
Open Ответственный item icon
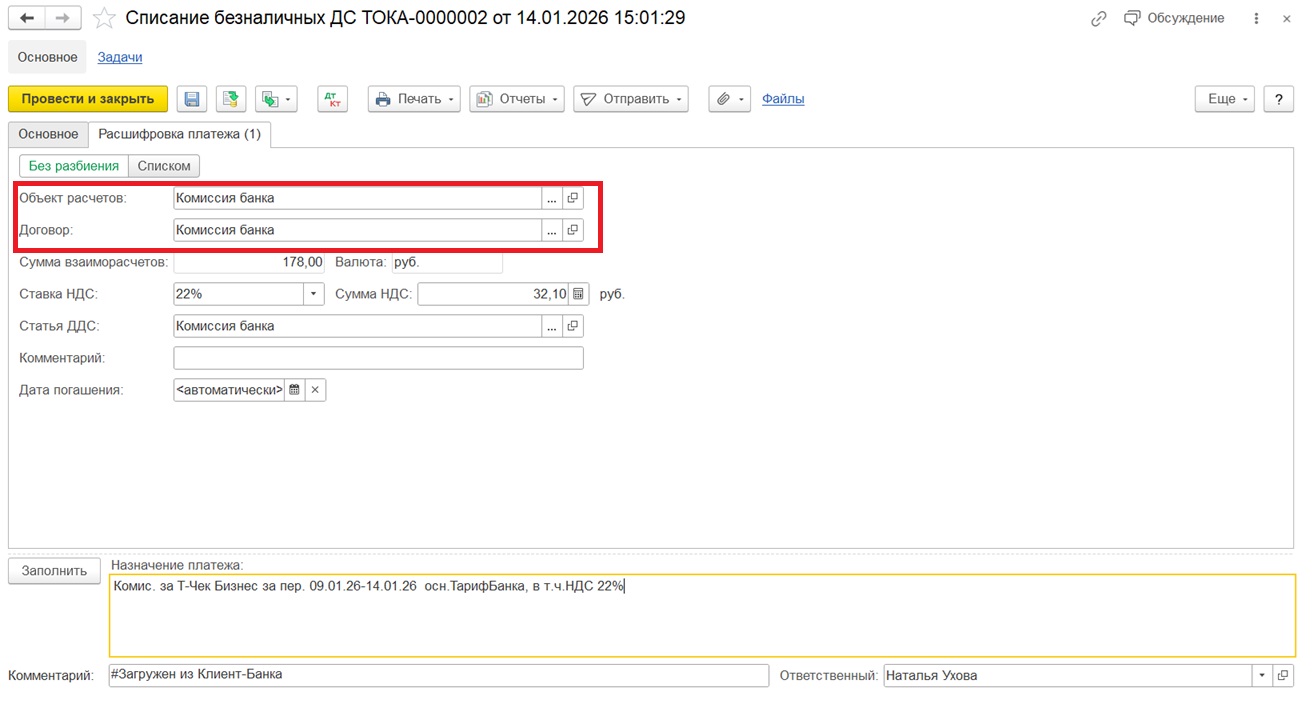(x=1283, y=675)
